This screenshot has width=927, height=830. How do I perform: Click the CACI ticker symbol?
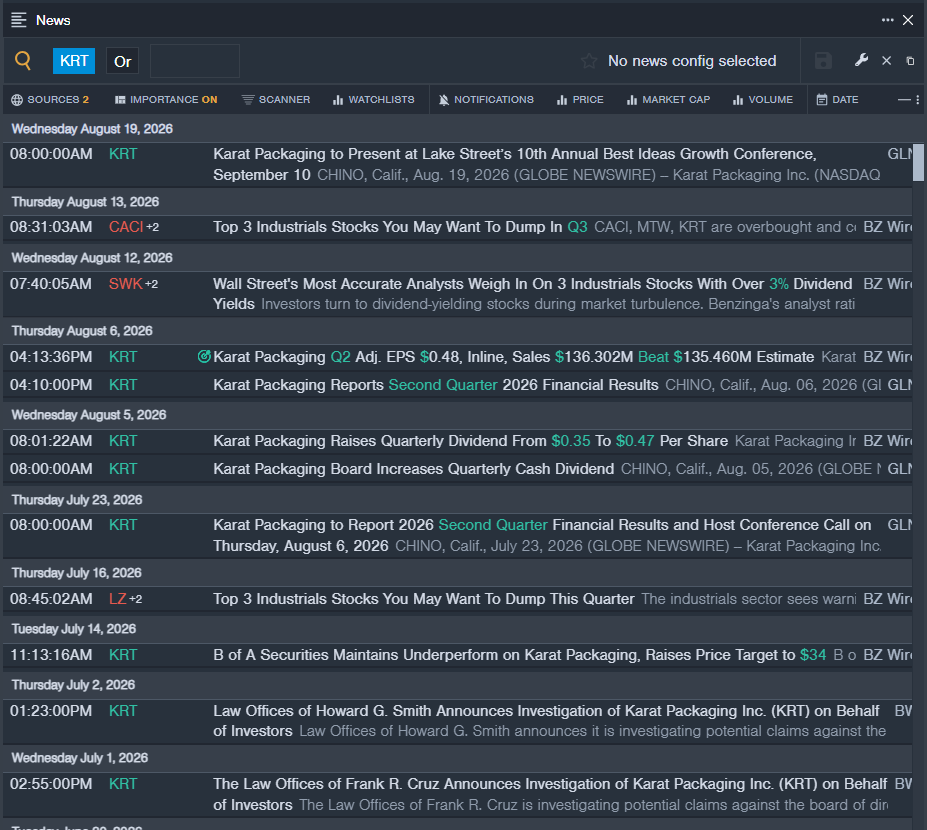pyautogui.click(x=126, y=227)
